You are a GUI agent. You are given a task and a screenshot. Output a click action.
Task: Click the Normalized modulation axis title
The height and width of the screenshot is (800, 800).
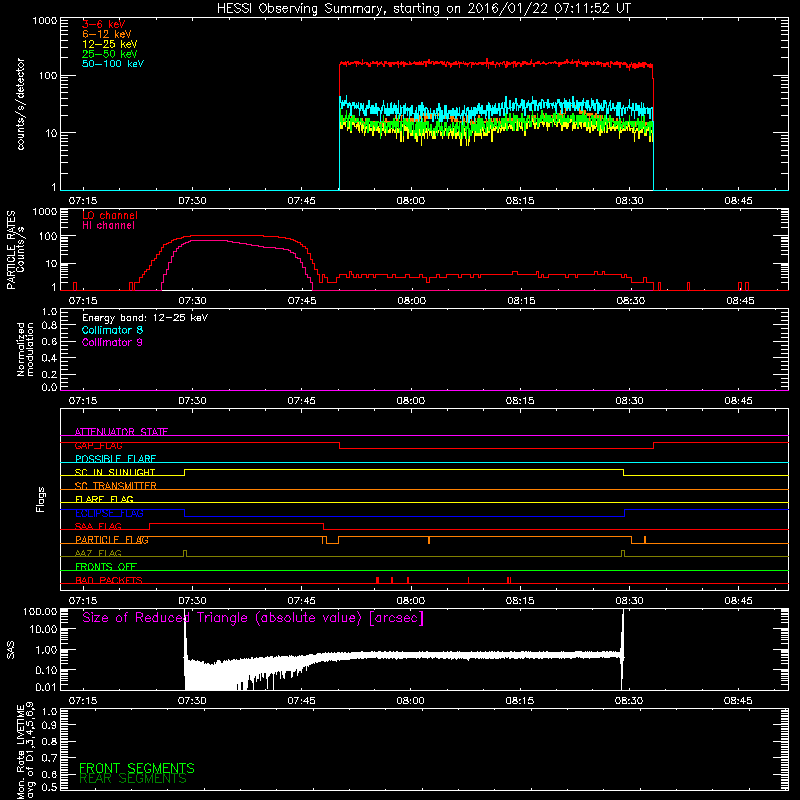point(25,349)
